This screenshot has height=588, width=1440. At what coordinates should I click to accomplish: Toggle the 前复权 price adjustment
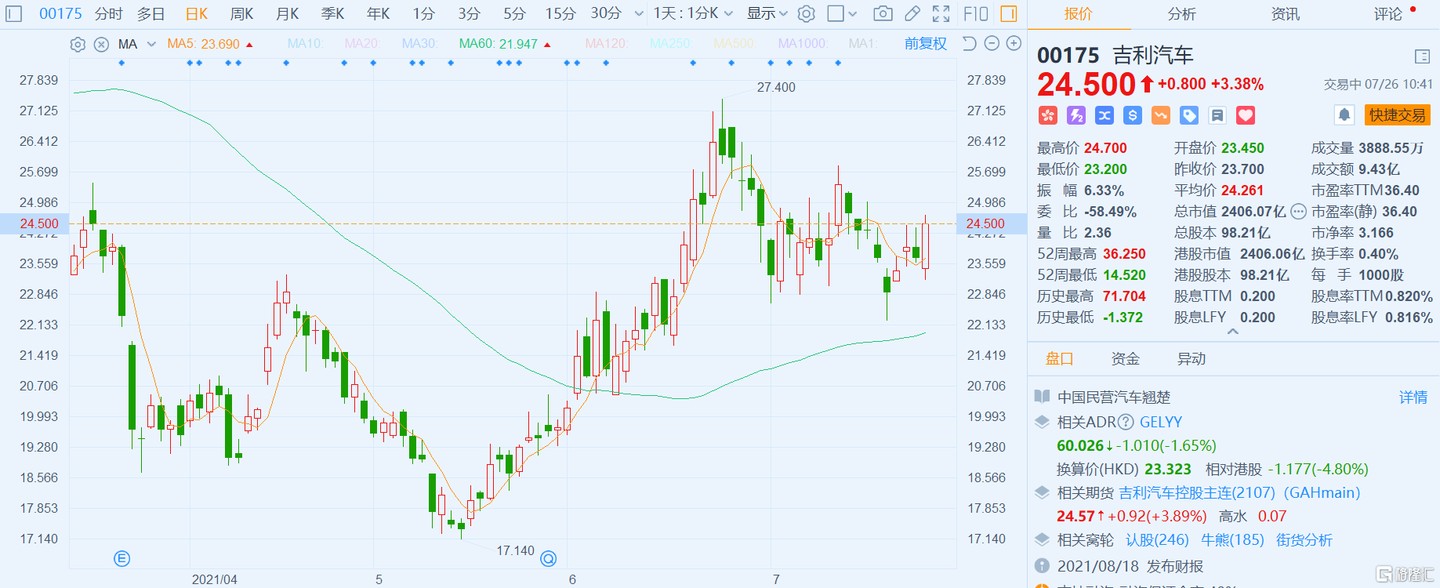925,44
